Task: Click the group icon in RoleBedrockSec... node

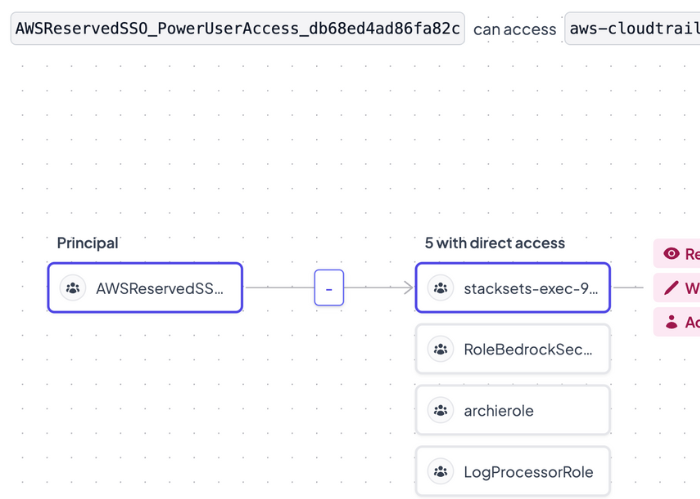Action: pyautogui.click(x=441, y=349)
